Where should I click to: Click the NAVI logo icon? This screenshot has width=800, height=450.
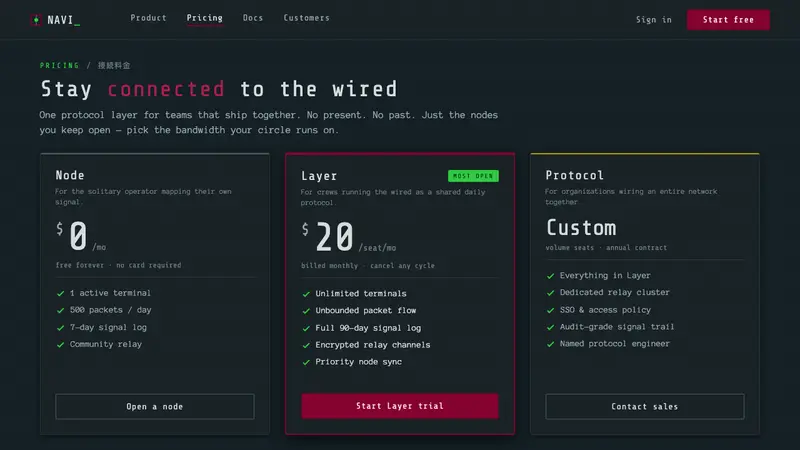36,20
